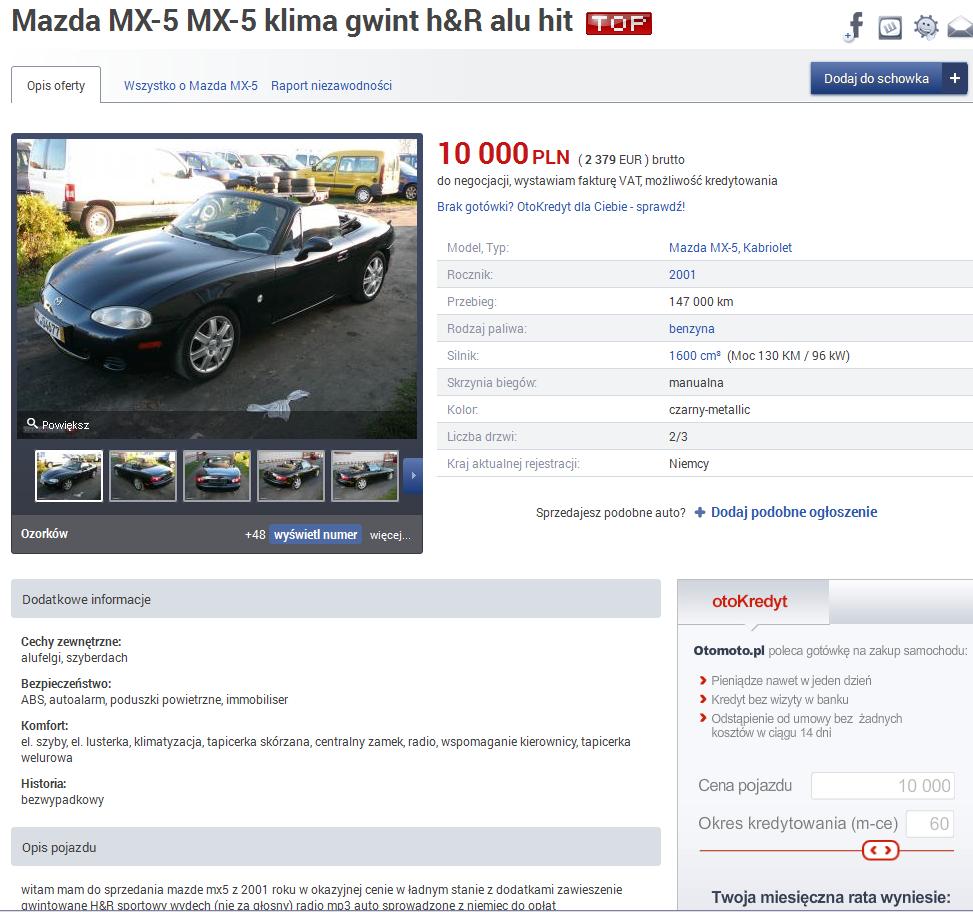Open the Opis oferty tab

(56, 85)
